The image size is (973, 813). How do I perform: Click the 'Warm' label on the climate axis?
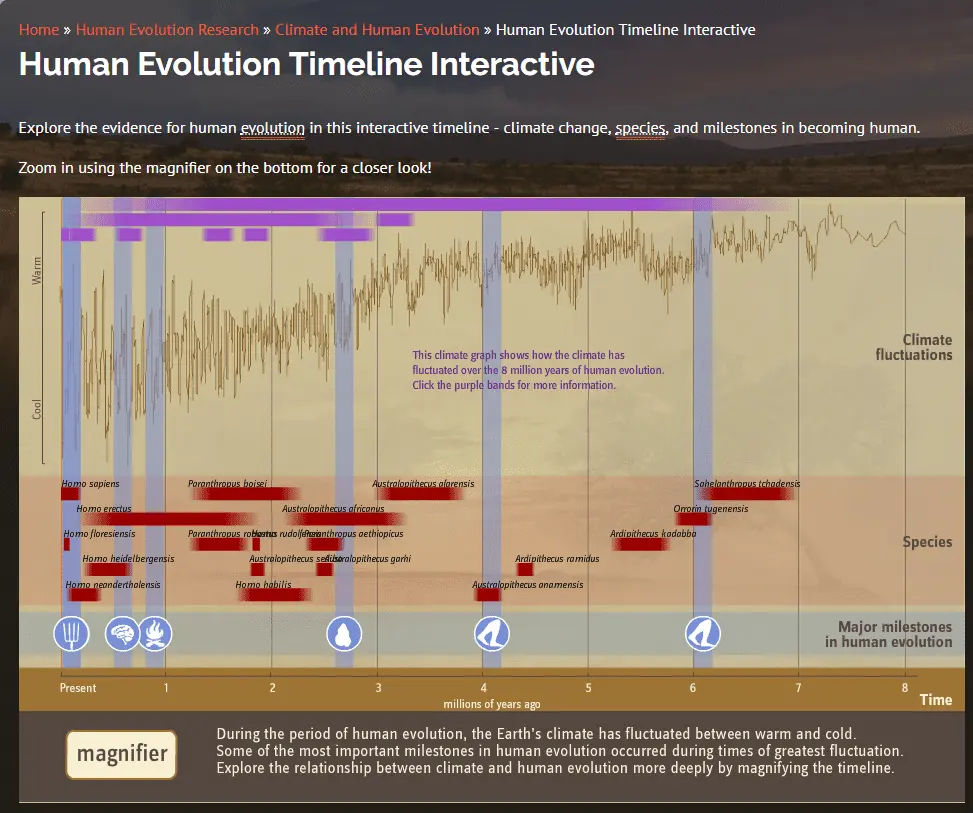click(37, 271)
